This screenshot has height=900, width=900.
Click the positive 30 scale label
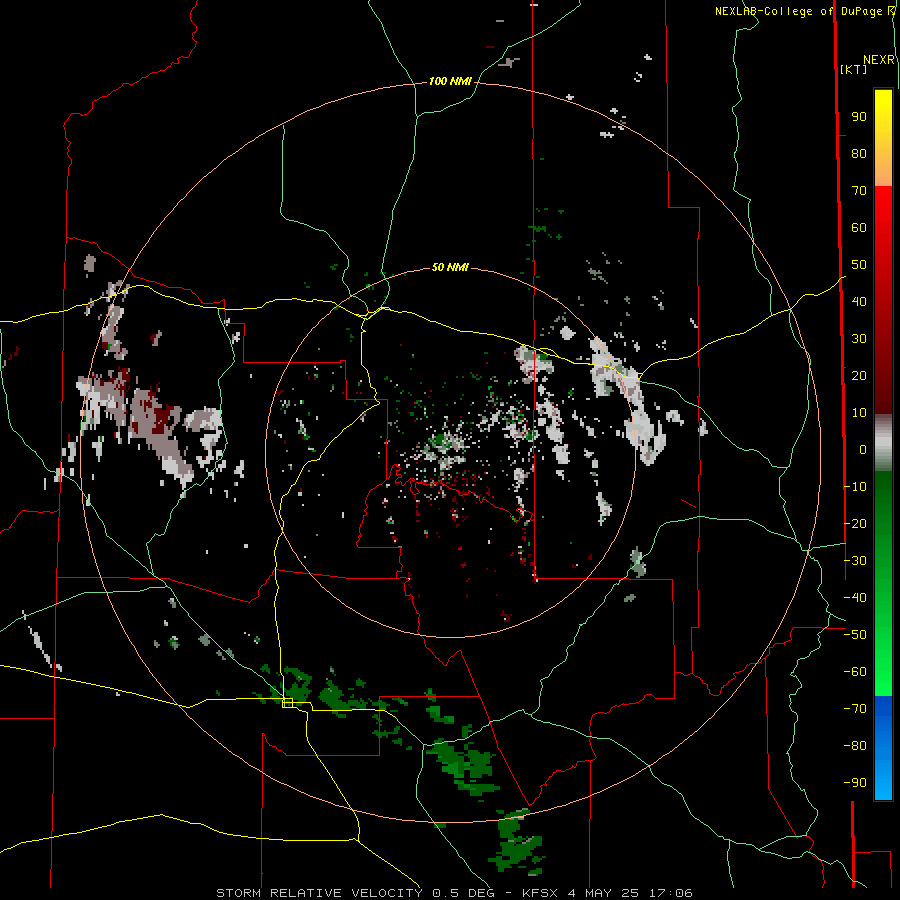pyautogui.click(x=859, y=339)
